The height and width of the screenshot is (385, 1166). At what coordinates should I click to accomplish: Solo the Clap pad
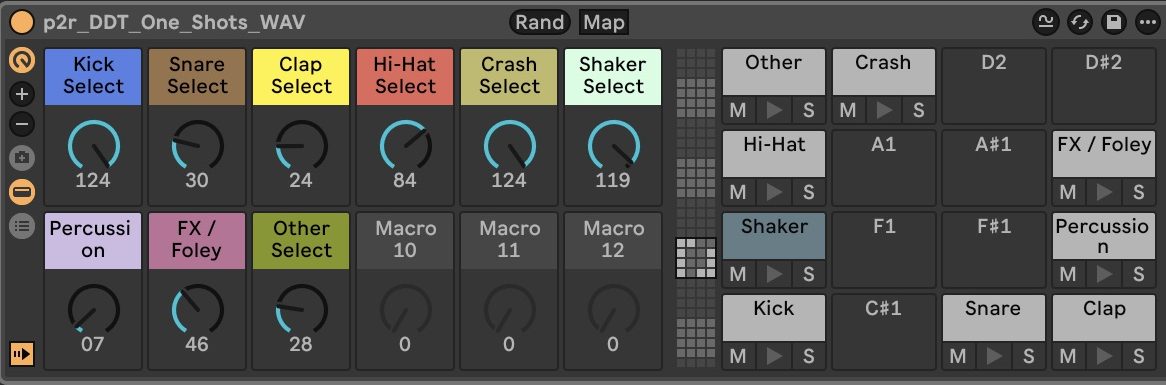1138,356
